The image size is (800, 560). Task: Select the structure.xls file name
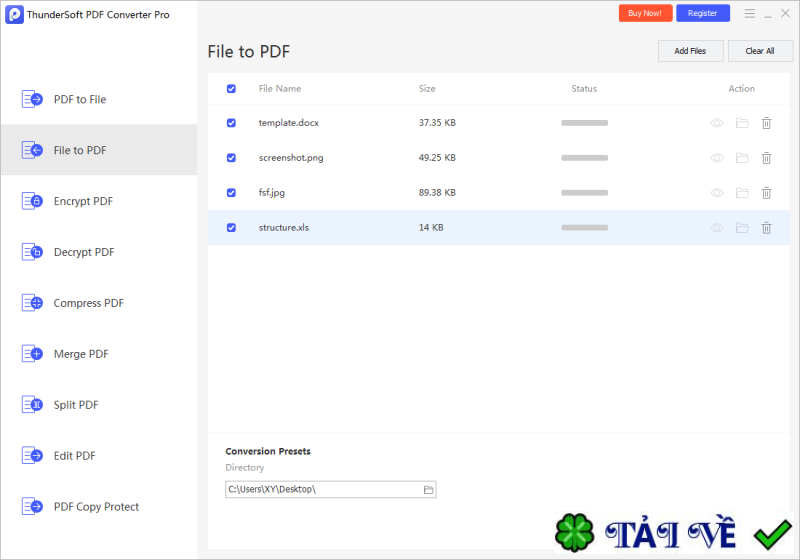[x=284, y=227]
